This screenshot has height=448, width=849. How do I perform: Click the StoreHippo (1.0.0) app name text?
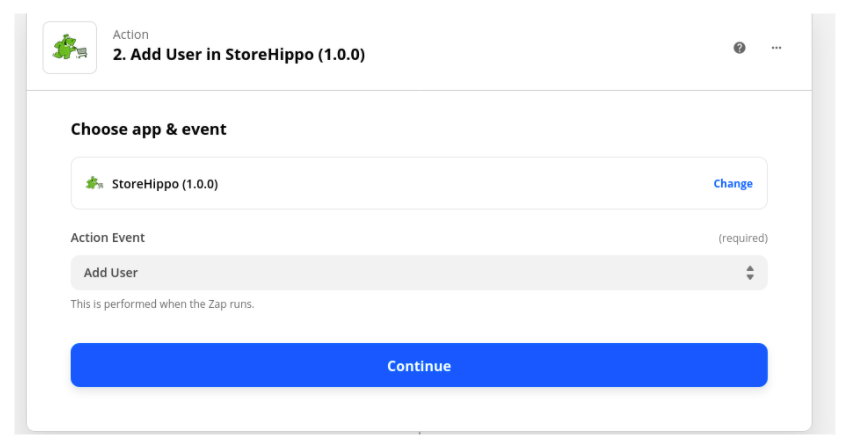click(165, 184)
